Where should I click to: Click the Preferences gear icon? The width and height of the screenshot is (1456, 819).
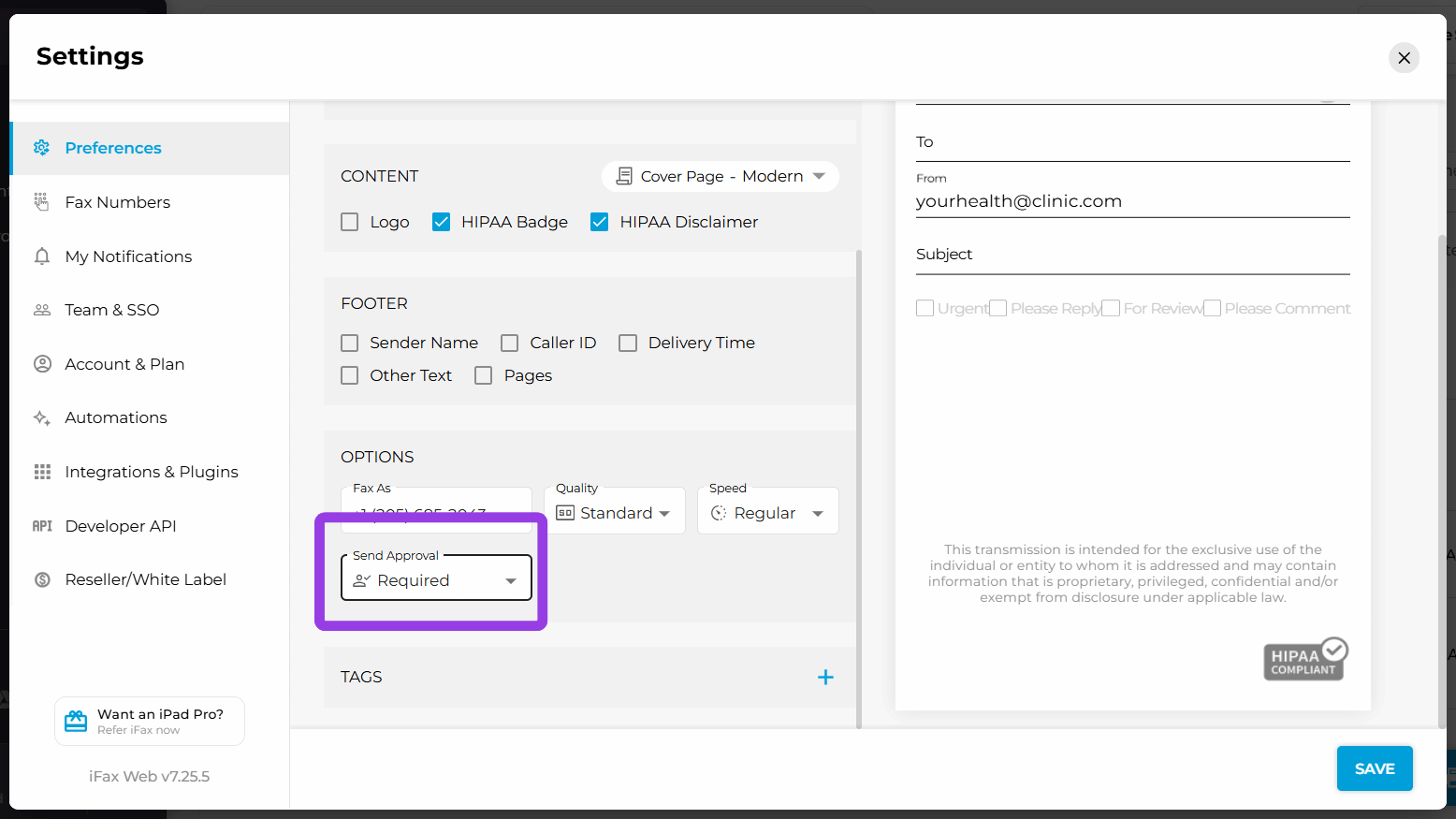click(41, 148)
